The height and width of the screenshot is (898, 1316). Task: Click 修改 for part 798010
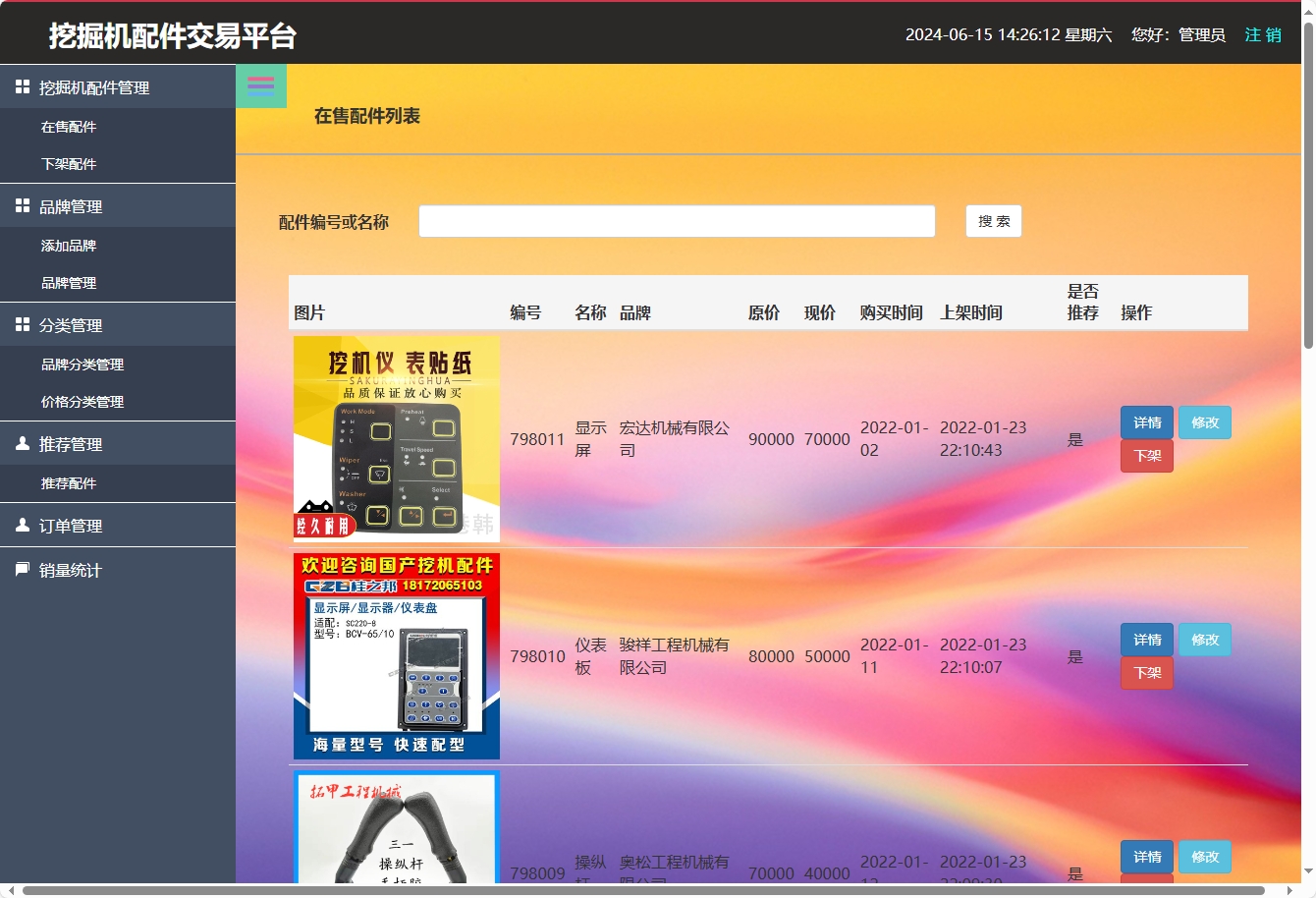[1205, 639]
